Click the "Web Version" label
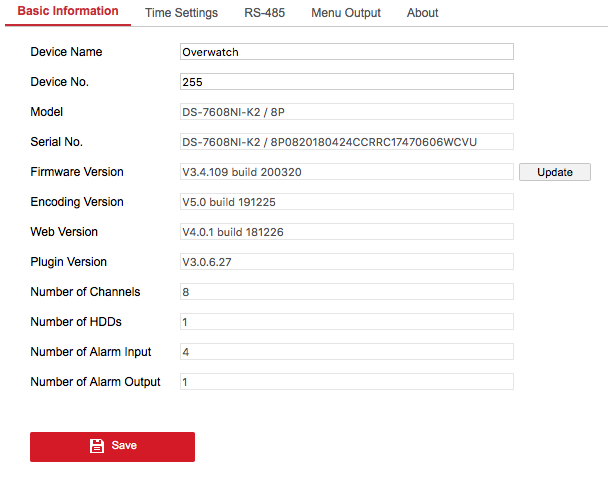This screenshot has width=608, height=479. pos(64,232)
